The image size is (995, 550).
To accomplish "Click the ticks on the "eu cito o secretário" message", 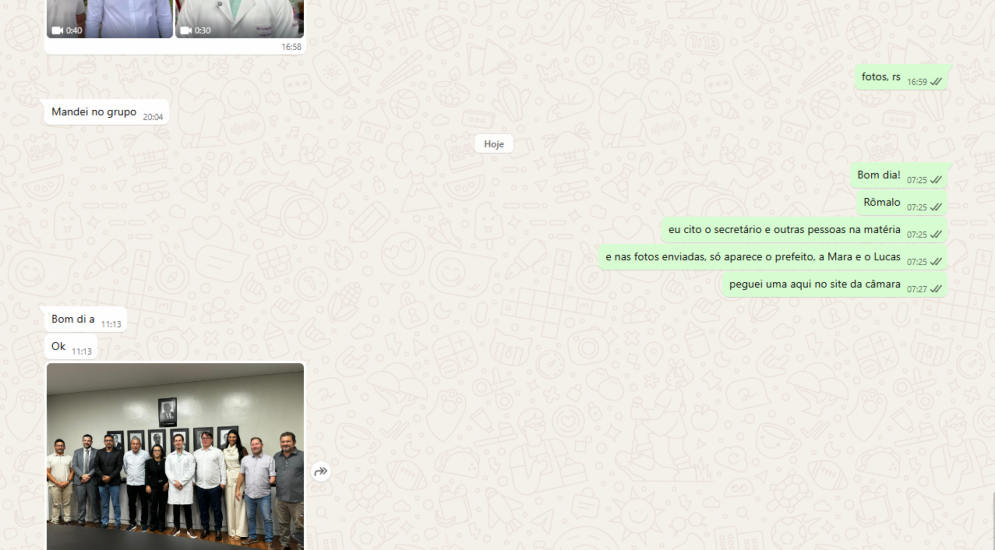I will pyautogui.click(x=937, y=235).
